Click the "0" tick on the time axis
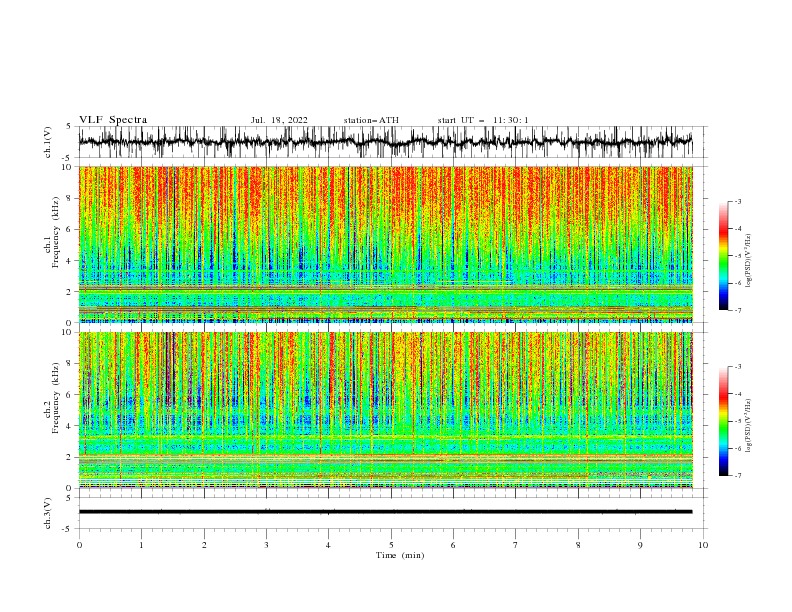The width and height of the screenshot is (792, 612). (79, 545)
